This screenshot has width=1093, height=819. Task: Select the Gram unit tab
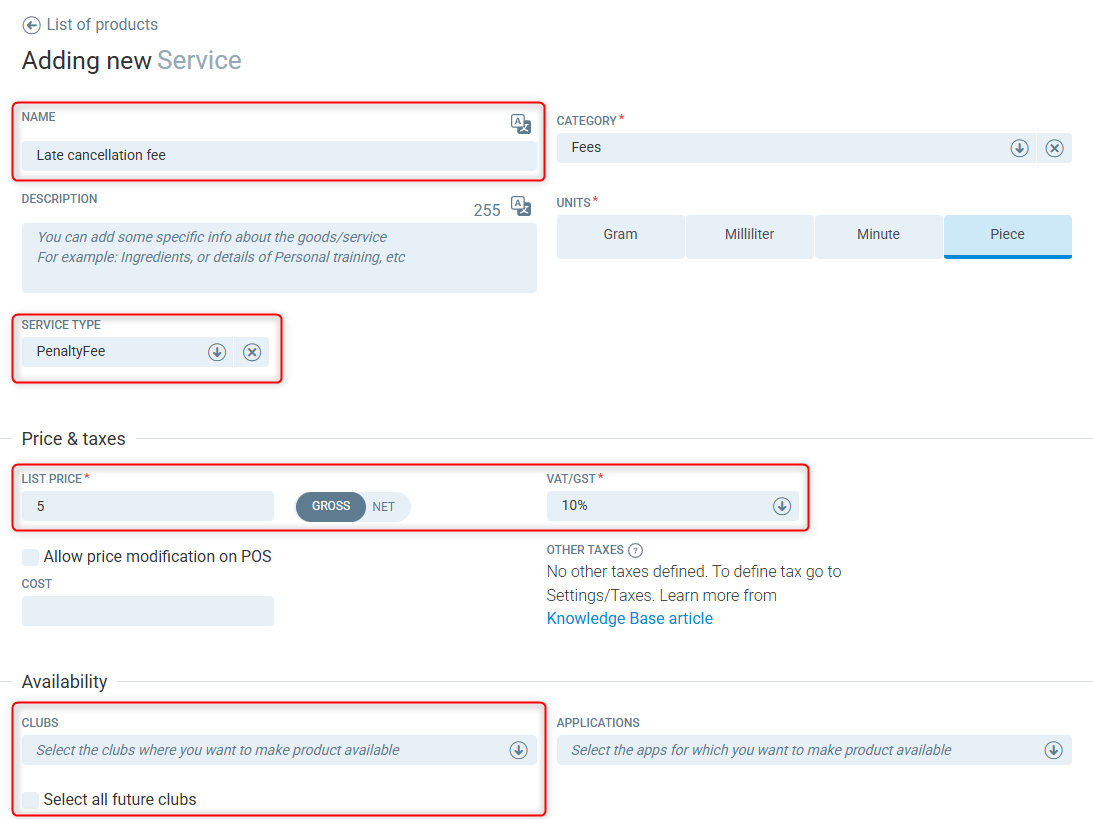620,235
